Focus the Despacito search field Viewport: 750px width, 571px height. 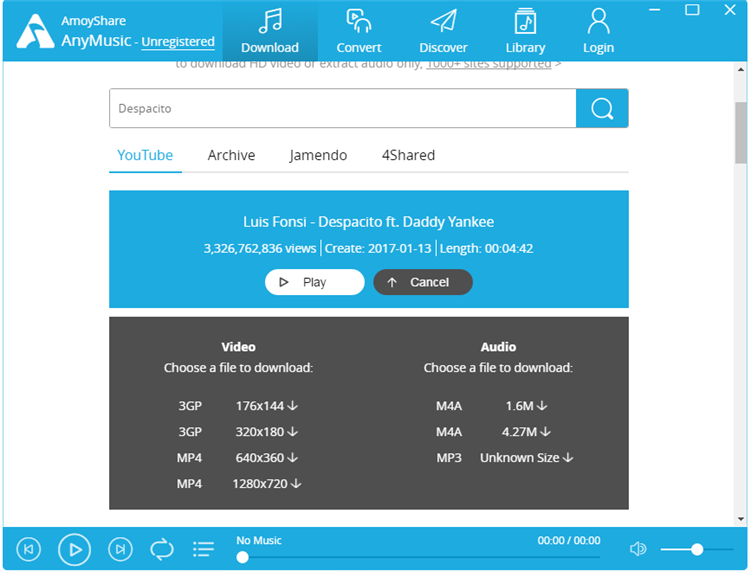(x=342, y=108)
